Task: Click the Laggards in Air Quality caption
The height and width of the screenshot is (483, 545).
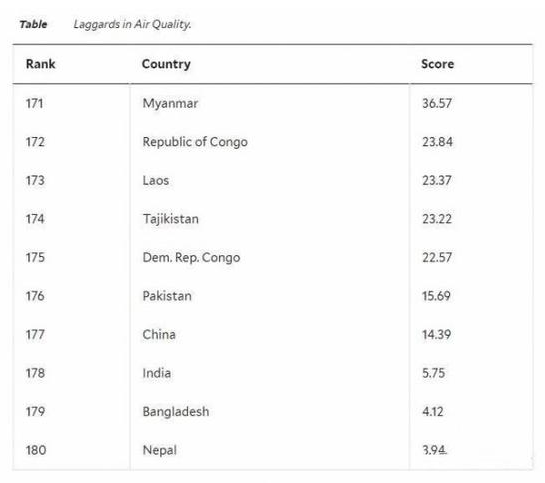Action: (132, 24)
